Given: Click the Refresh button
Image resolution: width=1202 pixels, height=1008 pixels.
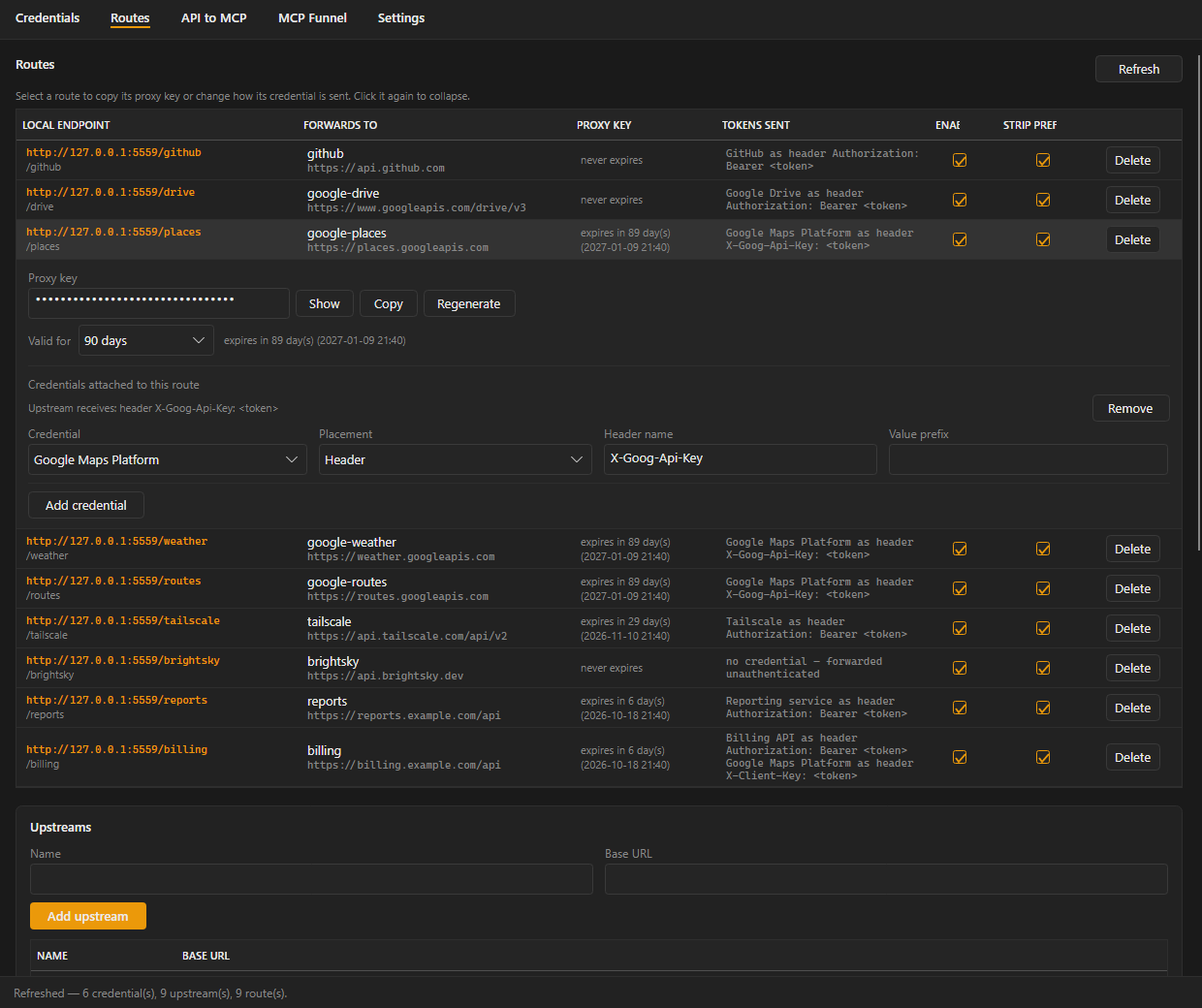Looking at the screenshot, I should tap(1139, 69).
